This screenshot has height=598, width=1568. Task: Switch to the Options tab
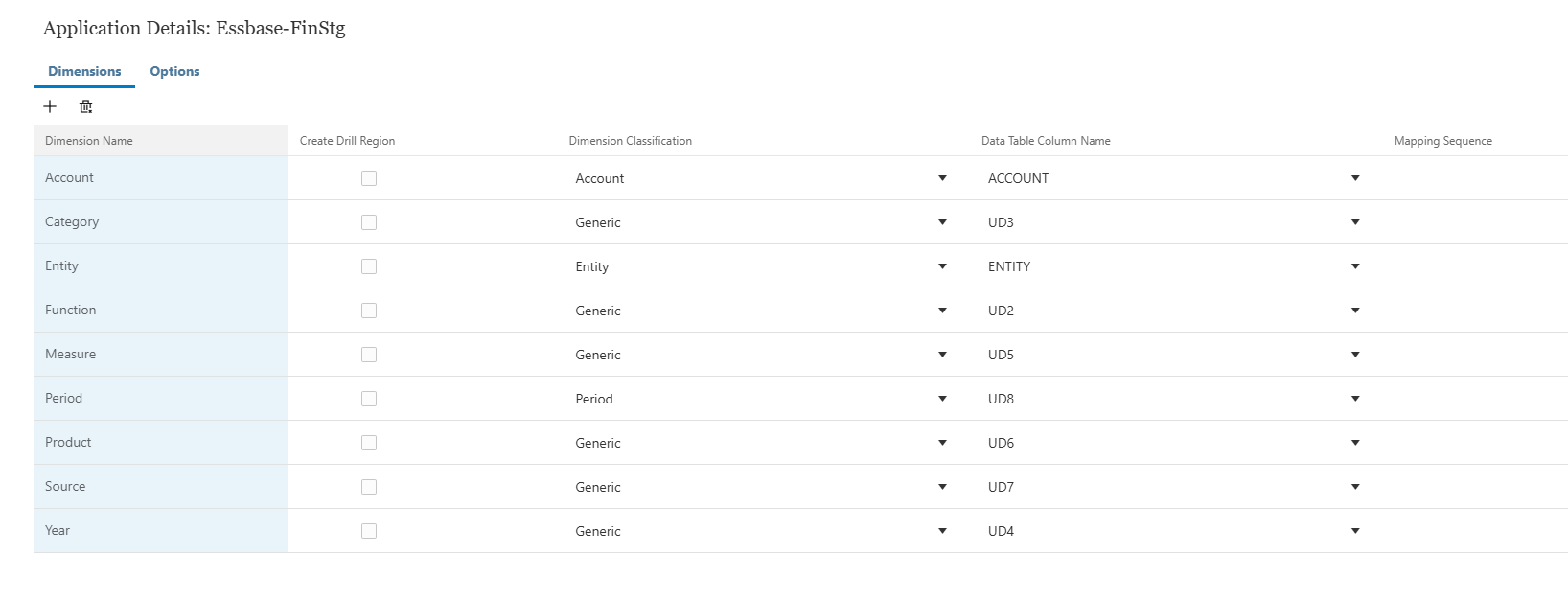point(174,71)
